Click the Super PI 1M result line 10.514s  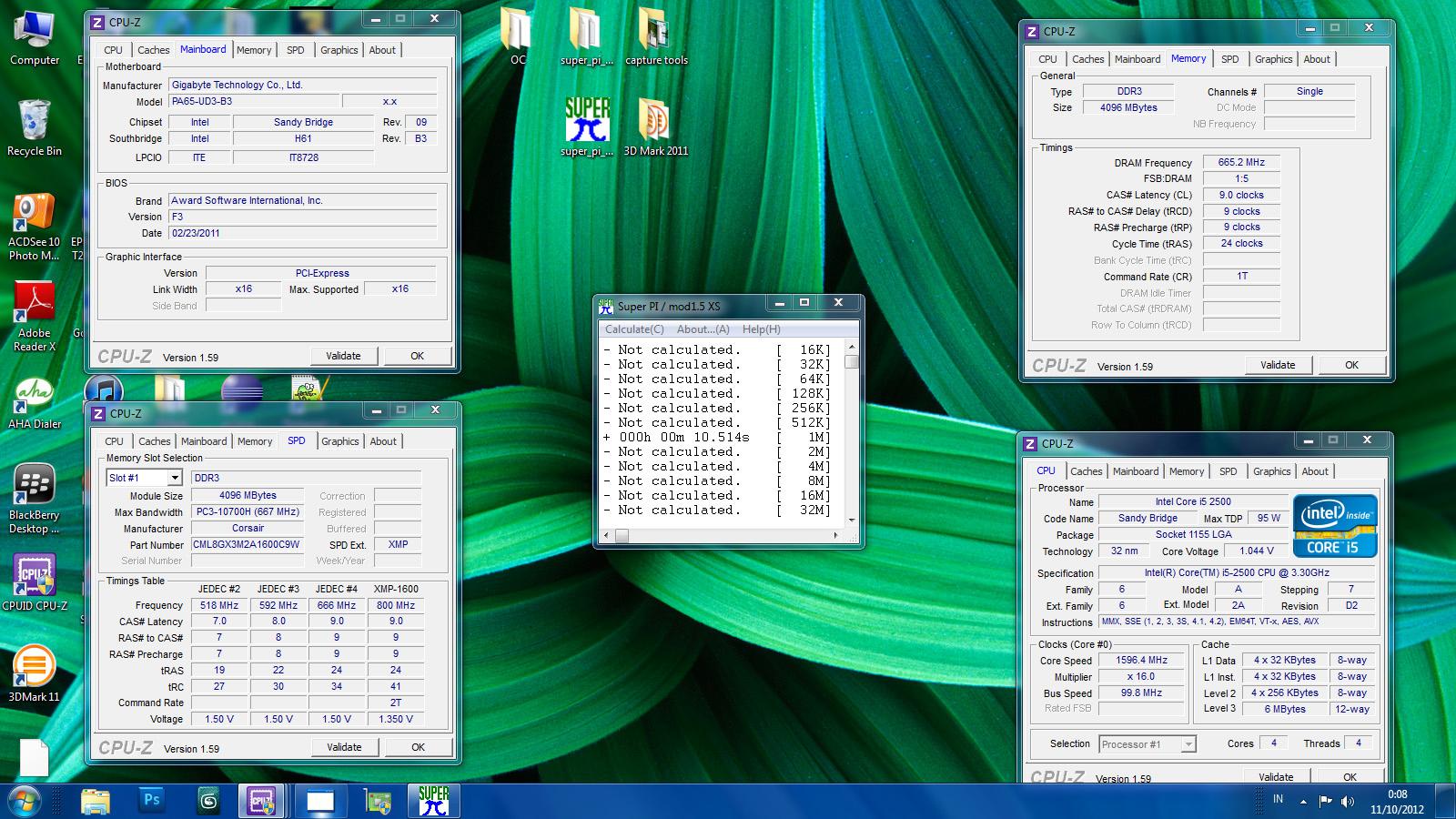point(717,437)
